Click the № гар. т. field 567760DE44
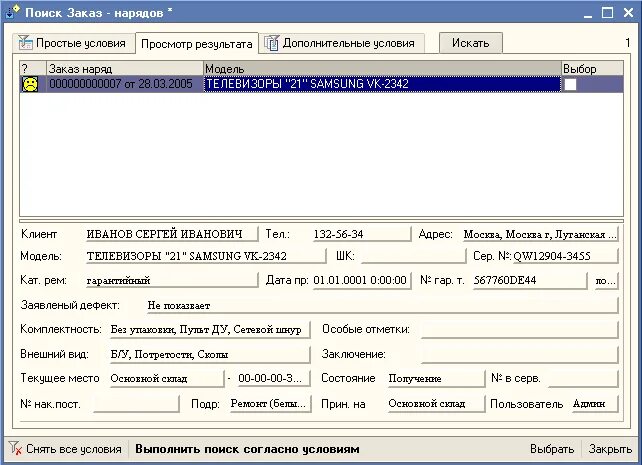Image resolution: width=642 pixels, height=465 pixels. 529,280
